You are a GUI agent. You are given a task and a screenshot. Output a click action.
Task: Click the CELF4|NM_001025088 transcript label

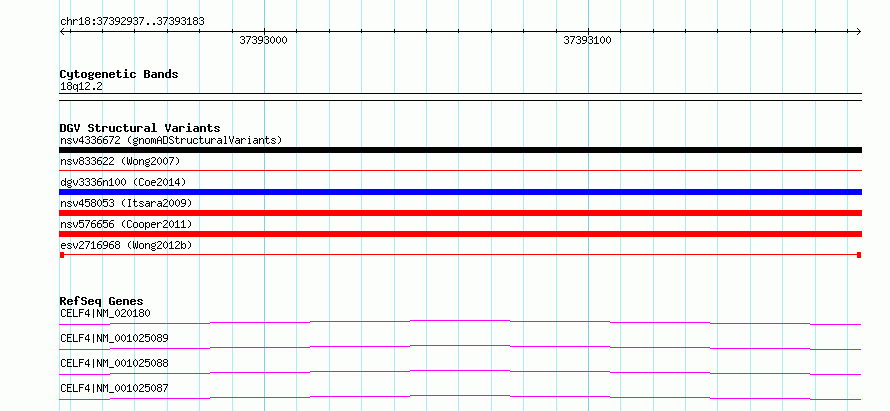tap(114, 363)
